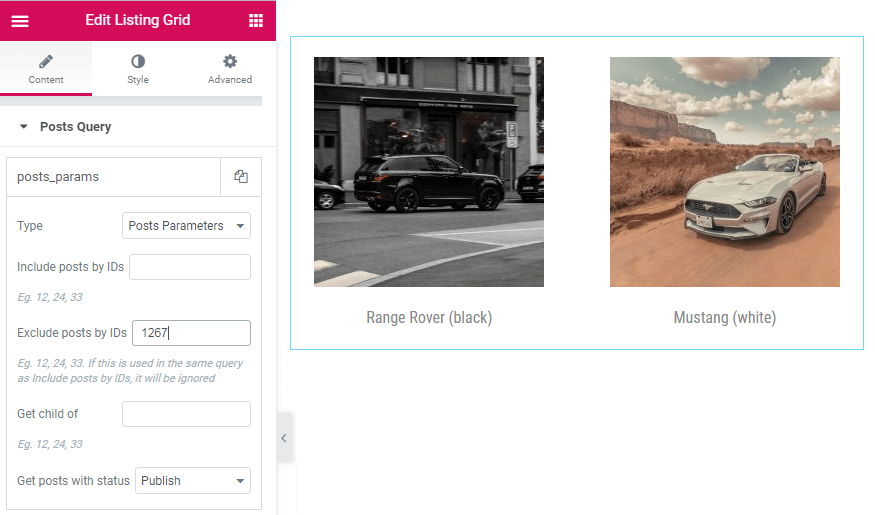Collapse the Posts Query section
The image size is (875, 515).
tap(138, 127)
